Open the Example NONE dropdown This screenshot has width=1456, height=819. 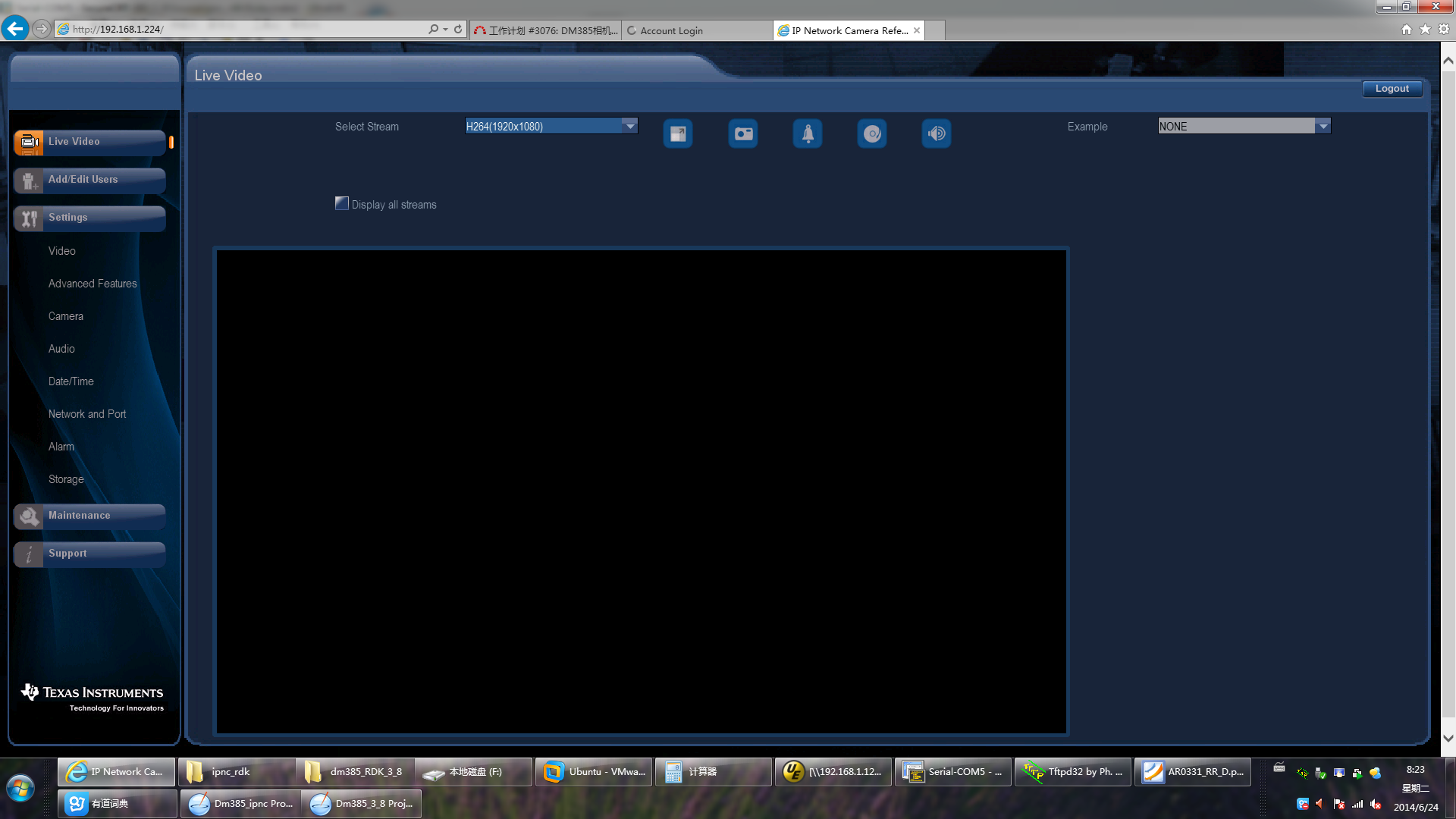point(1323,126)
